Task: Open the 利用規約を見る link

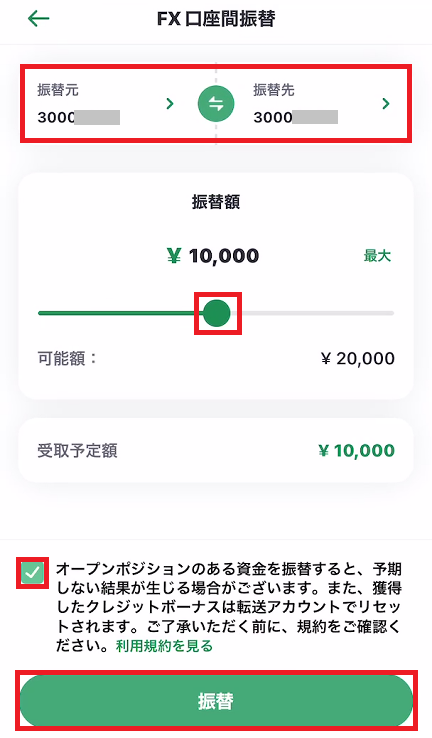Action: point(164,646)
